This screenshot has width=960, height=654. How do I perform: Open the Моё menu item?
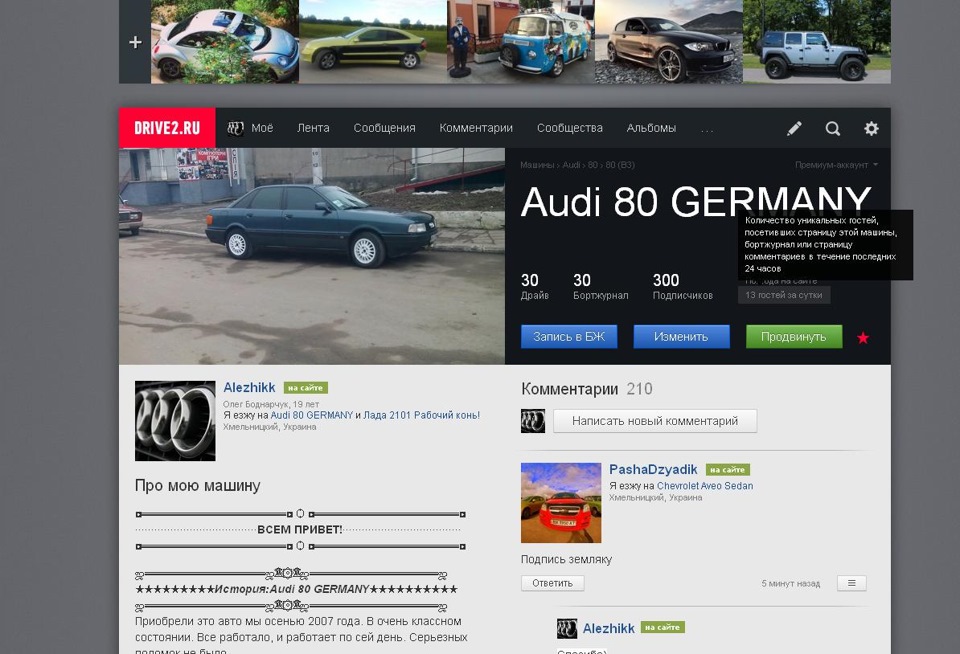tap(262, 128)
